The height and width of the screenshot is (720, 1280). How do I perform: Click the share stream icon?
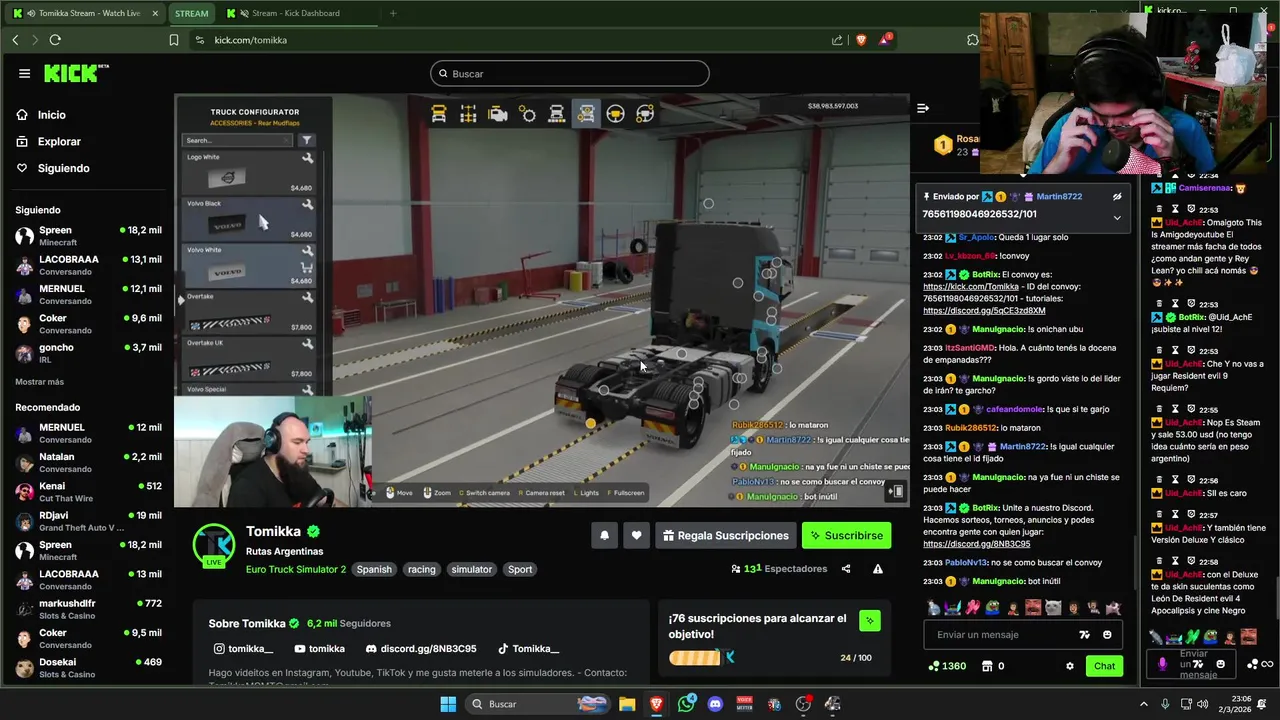846,569
